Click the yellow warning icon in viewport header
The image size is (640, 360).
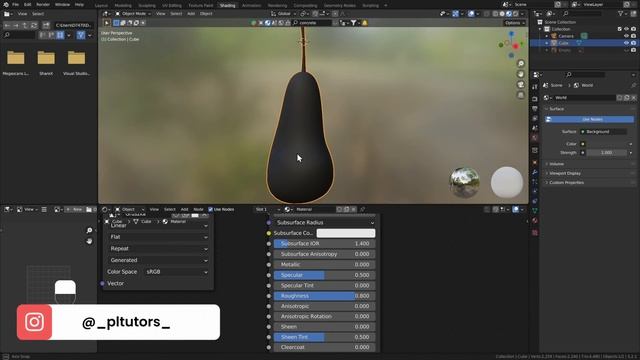(x=364, y=23)
